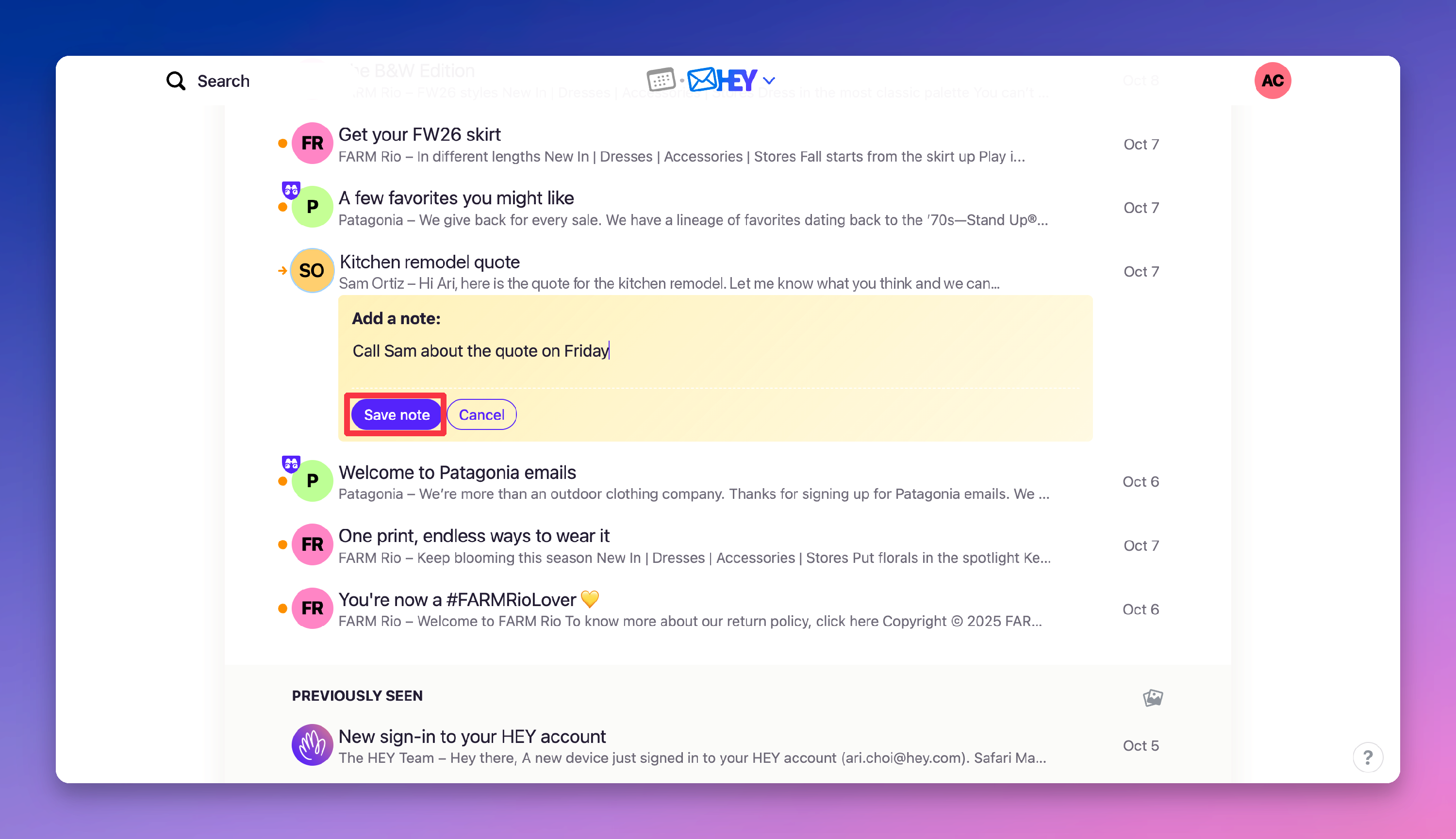Click FR avatar on FW26 skirt email
This screenshot has height=839, width=1456.
pyautogui.click(x=312, y=143)
